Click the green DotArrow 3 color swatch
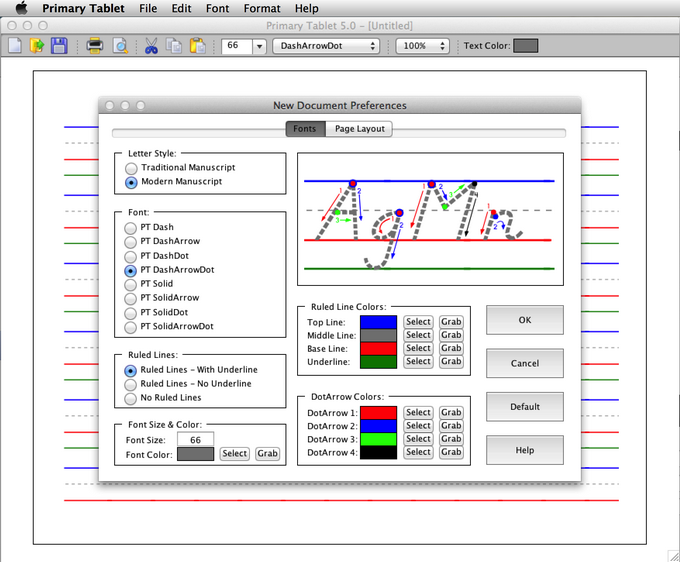680x562 pixels. [x=378, y=439]
